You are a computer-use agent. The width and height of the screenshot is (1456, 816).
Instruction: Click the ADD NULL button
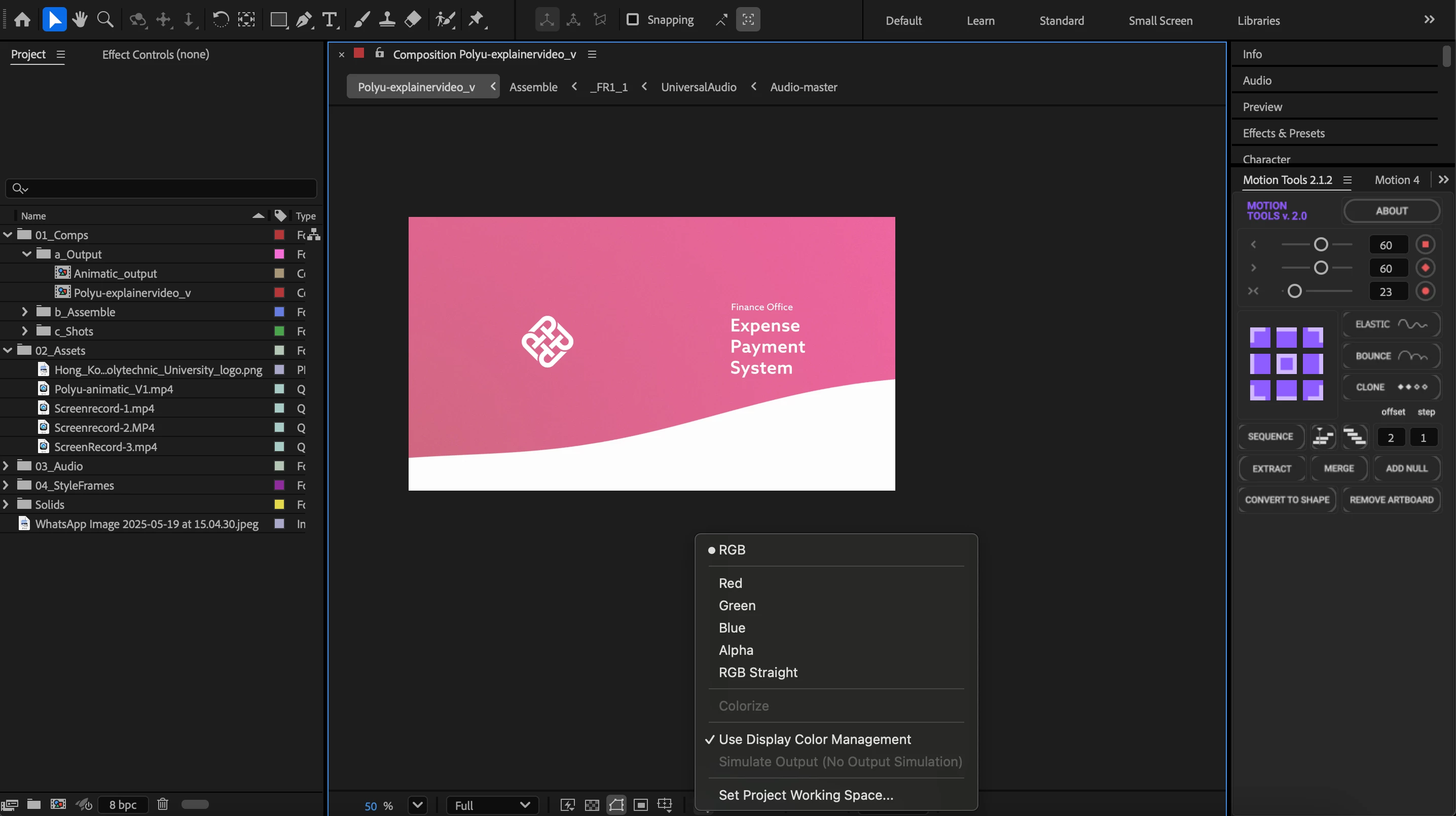1406,468
